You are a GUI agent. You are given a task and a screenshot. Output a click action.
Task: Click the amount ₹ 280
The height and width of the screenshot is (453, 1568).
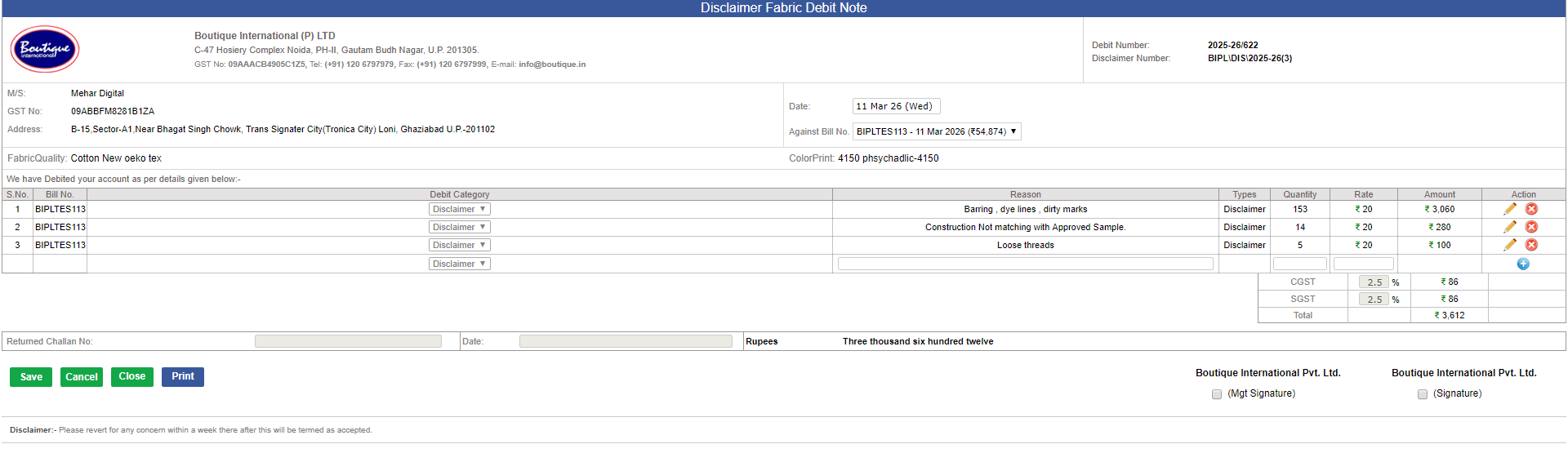(1440, 228)
